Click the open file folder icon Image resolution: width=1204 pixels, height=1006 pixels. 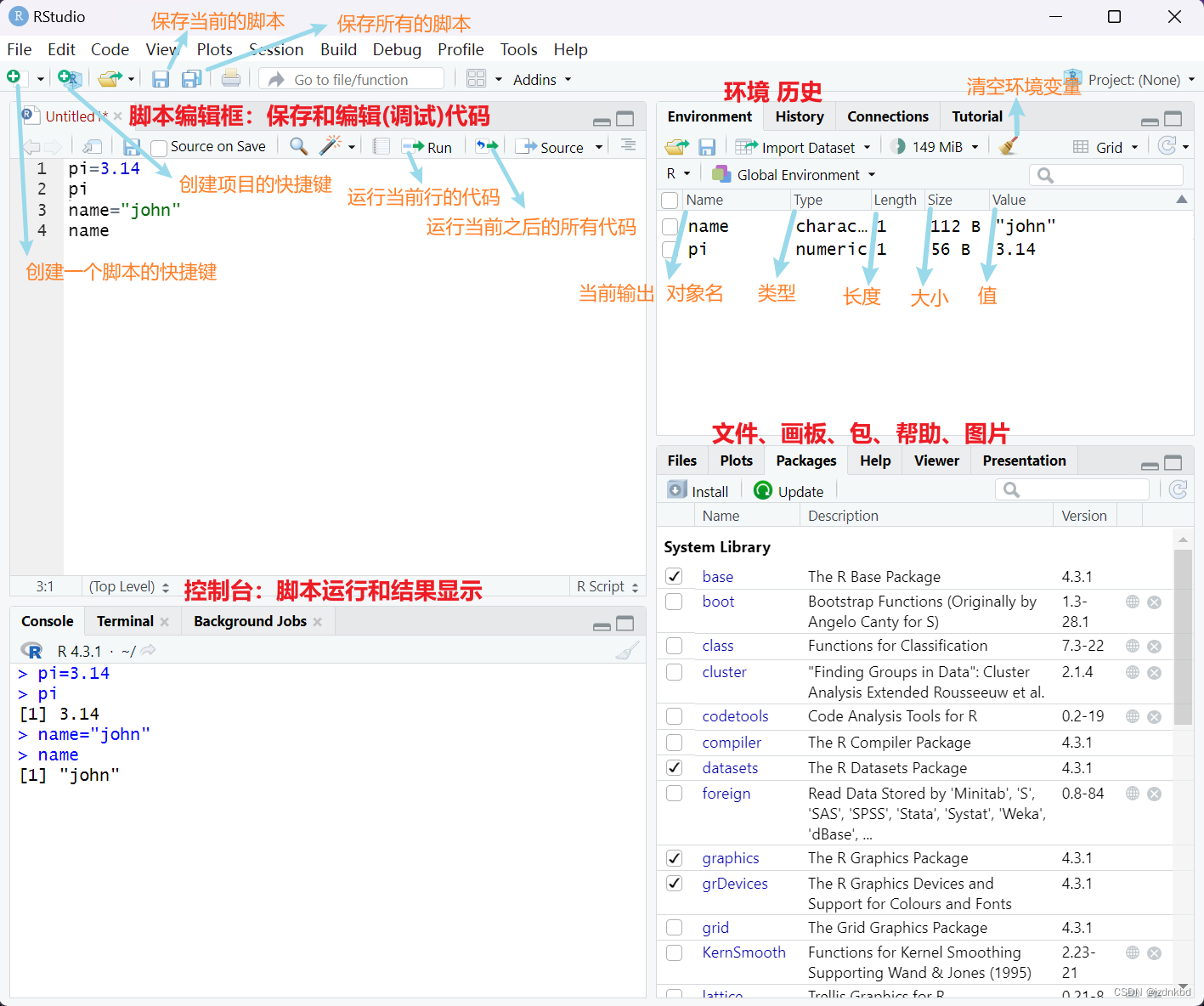pos(110,79)
